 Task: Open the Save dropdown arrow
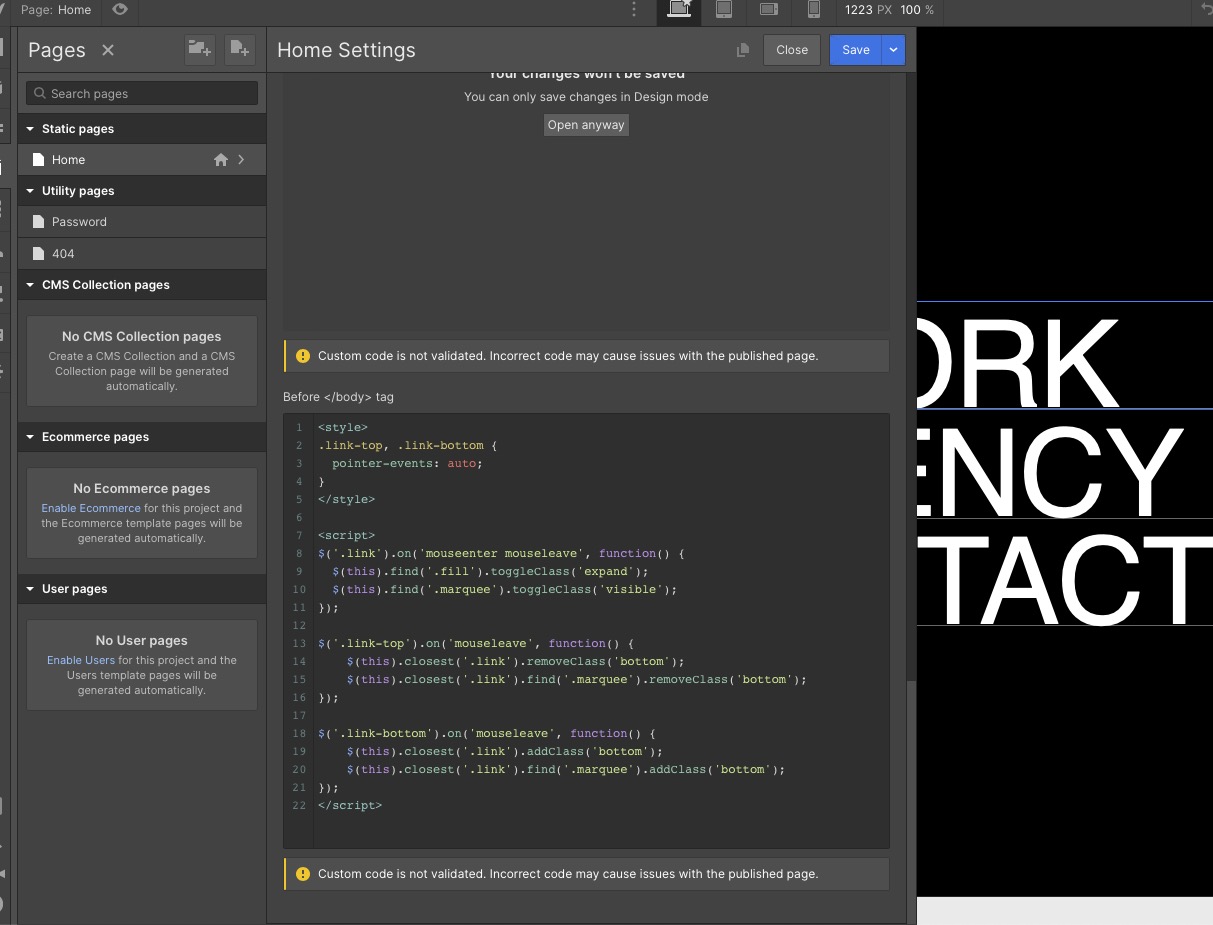(894, 50)
